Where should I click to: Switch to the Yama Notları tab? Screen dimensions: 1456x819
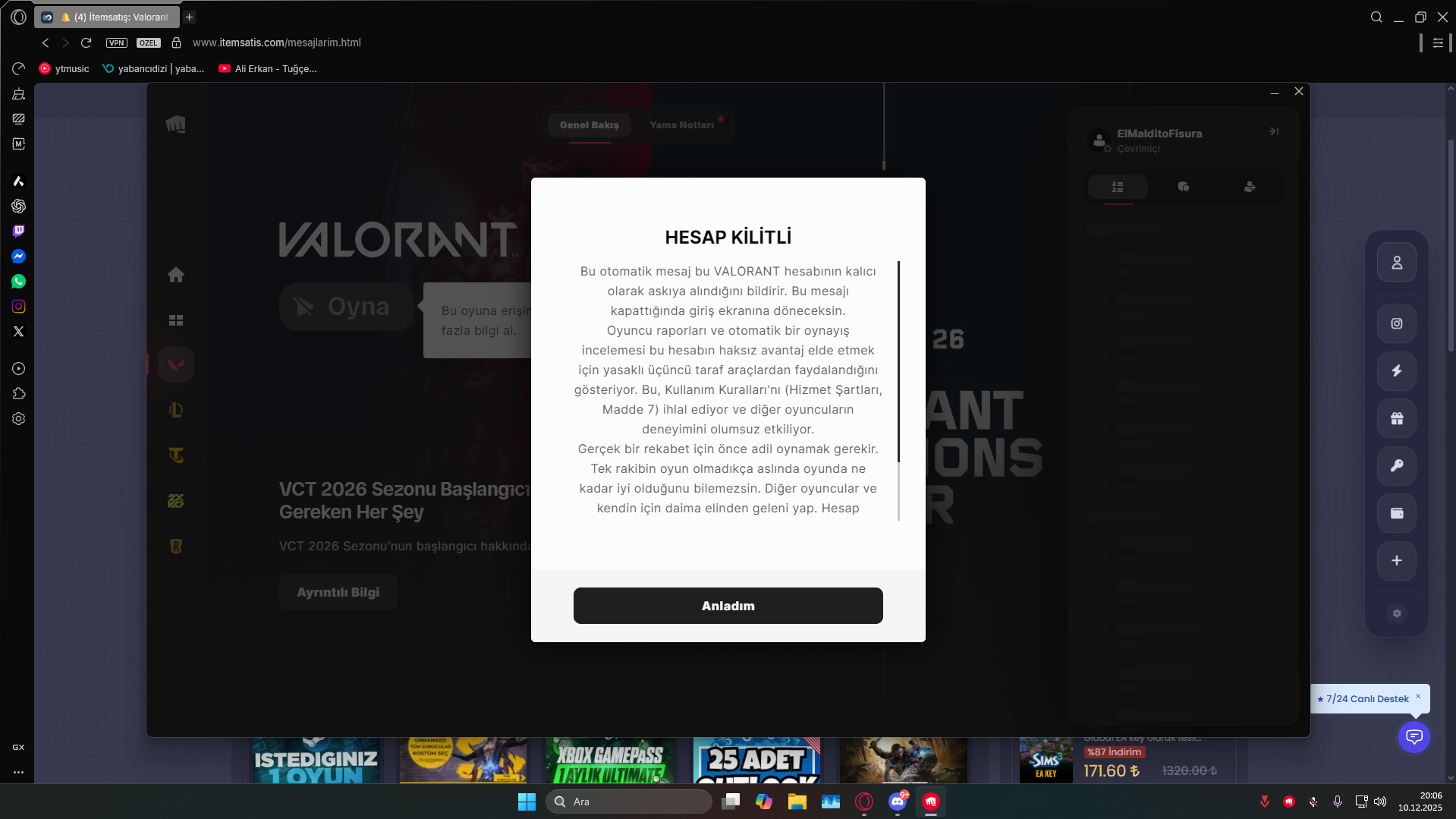click(682, 125)
